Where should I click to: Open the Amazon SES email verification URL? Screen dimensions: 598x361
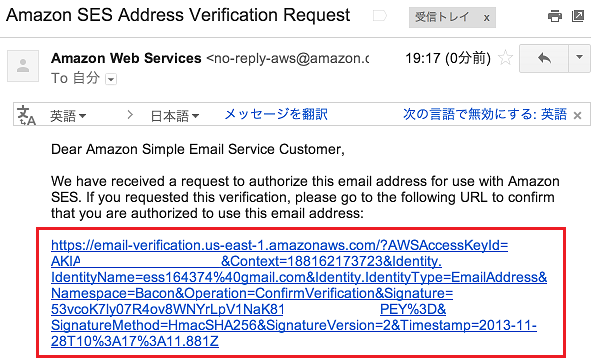[299, 293]
